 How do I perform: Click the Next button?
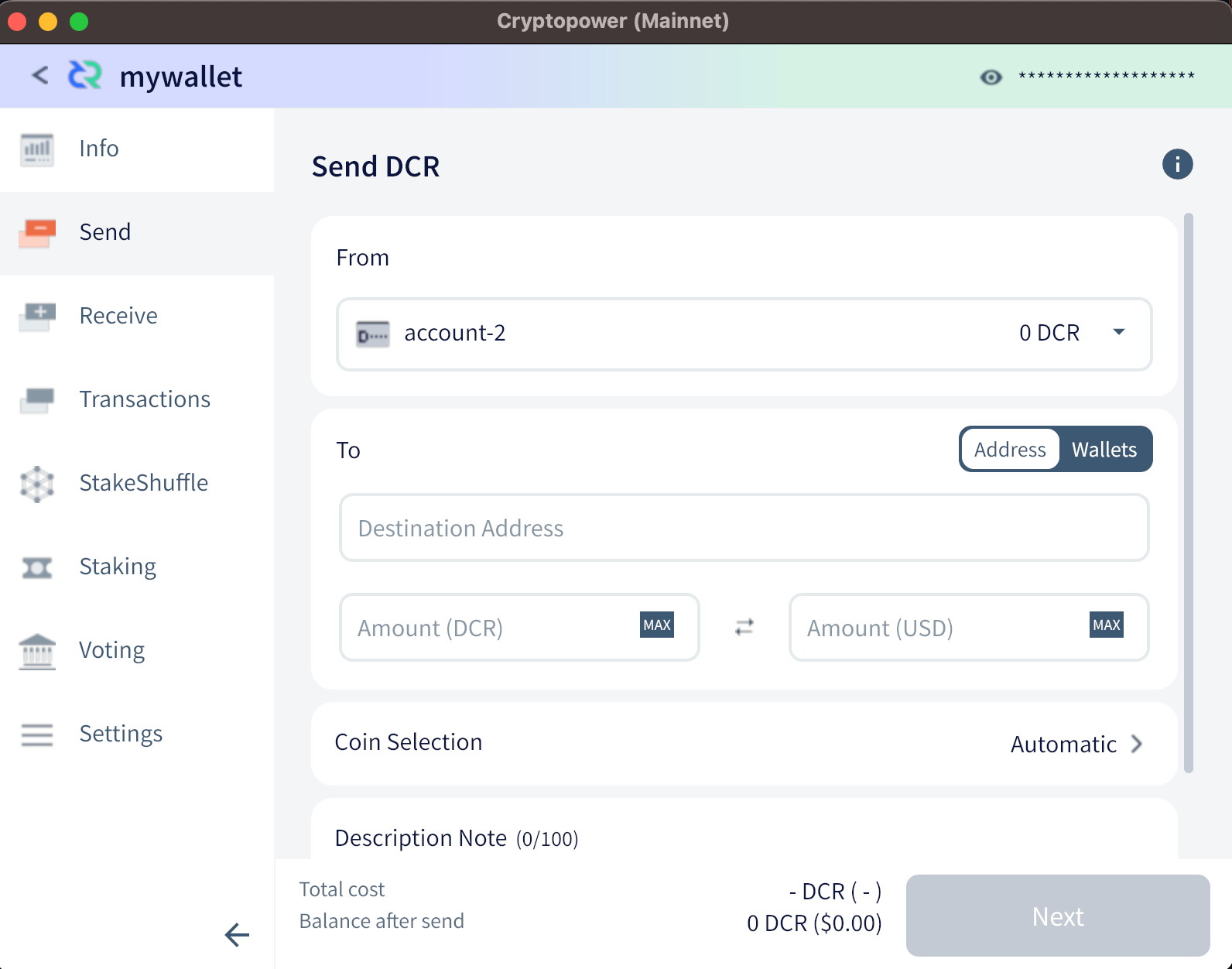point(1058,916)
